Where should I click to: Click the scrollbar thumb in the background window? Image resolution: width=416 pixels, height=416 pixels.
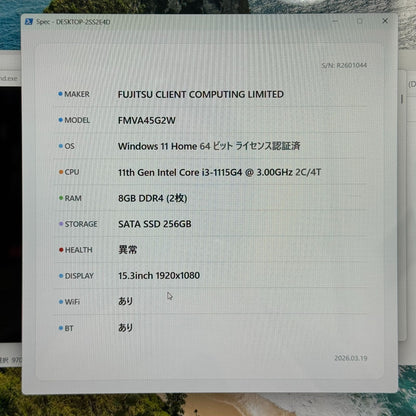click(402, 99)
